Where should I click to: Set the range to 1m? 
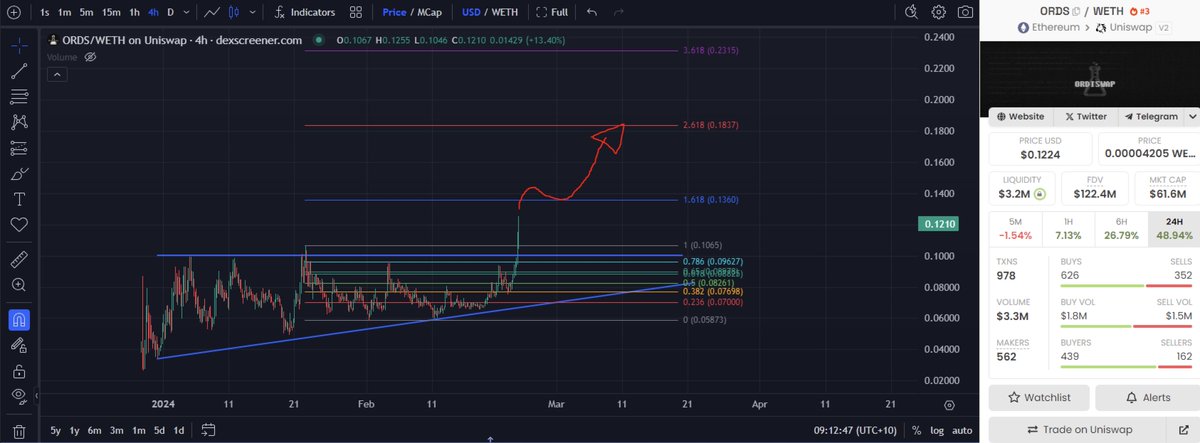[137, 430]
